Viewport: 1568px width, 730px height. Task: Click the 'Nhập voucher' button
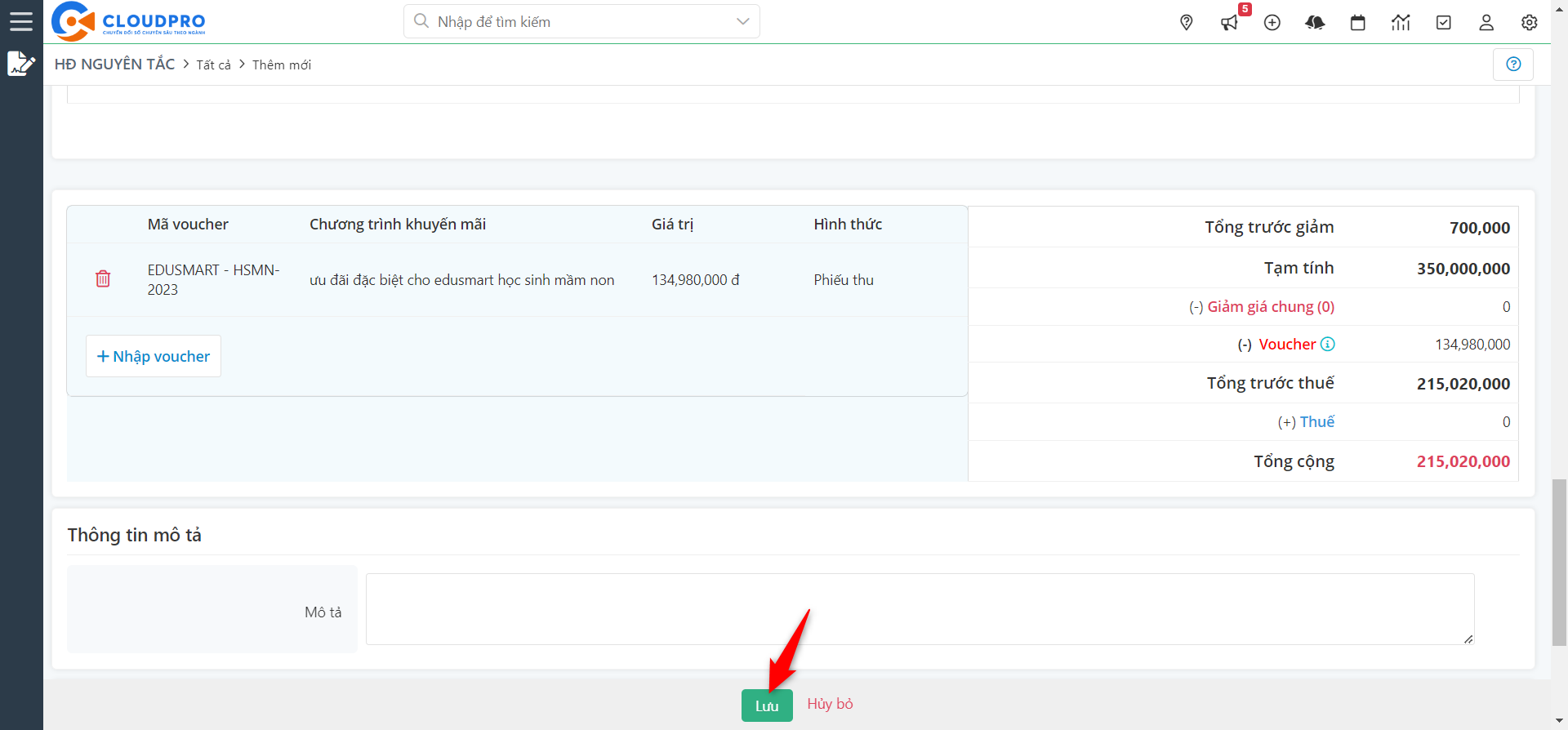click(154, 356)
